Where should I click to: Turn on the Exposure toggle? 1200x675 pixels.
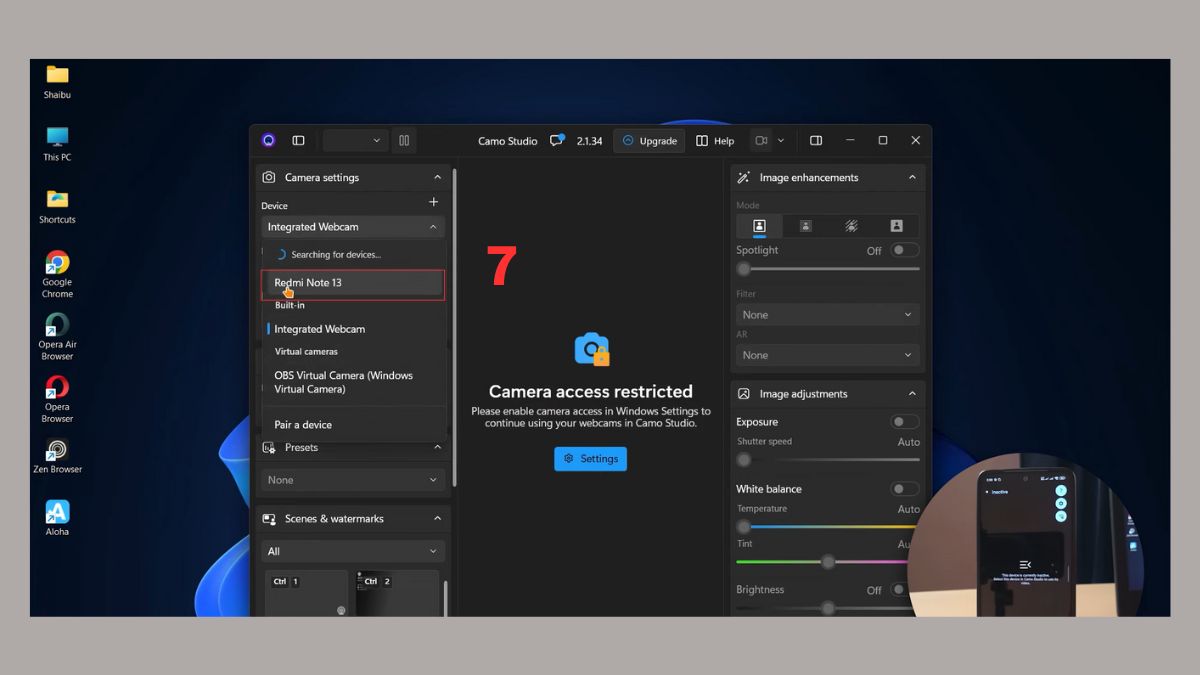tap(905, 422)
